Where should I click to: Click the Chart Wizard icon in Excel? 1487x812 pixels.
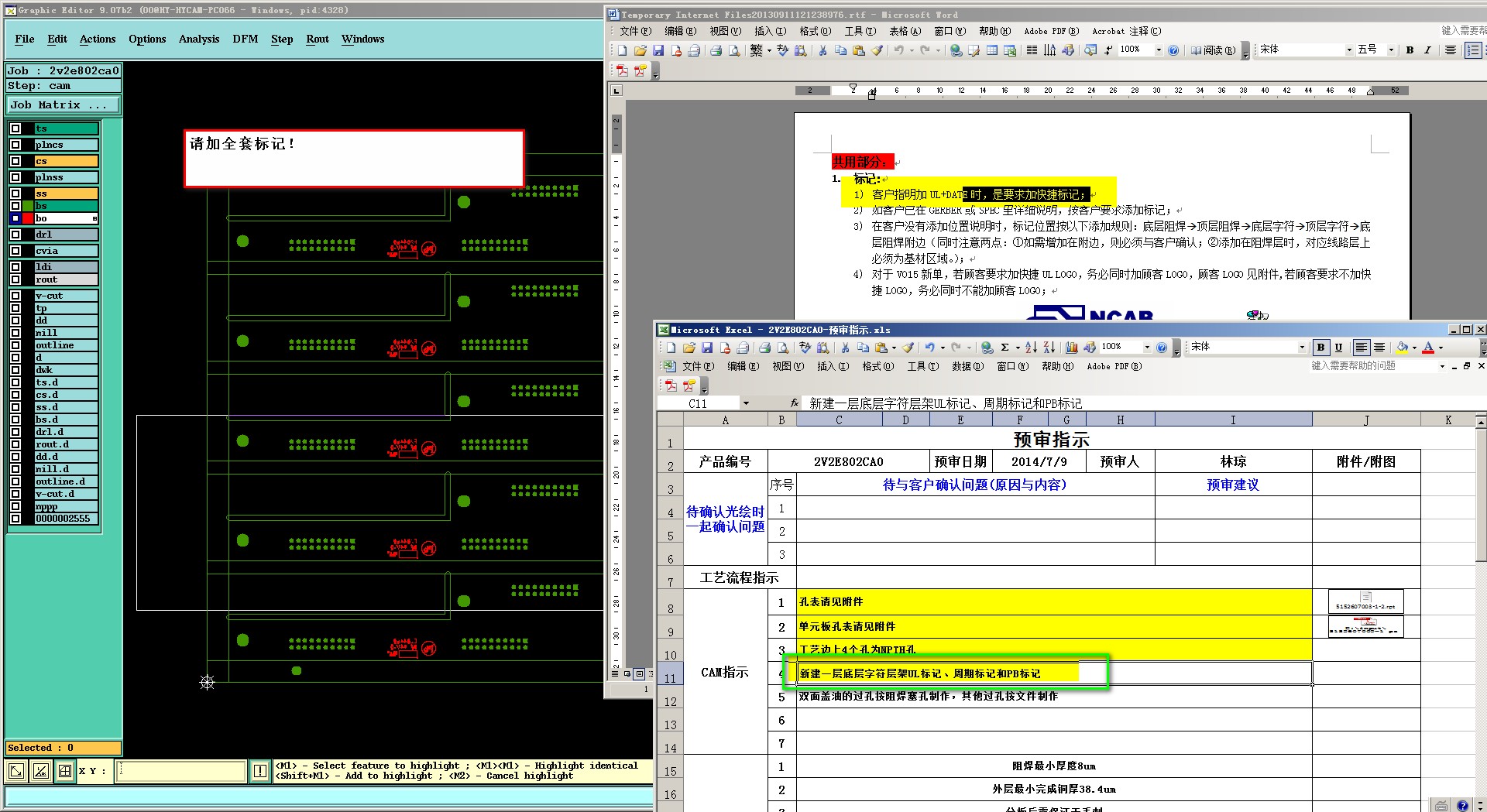[1072, 348]
